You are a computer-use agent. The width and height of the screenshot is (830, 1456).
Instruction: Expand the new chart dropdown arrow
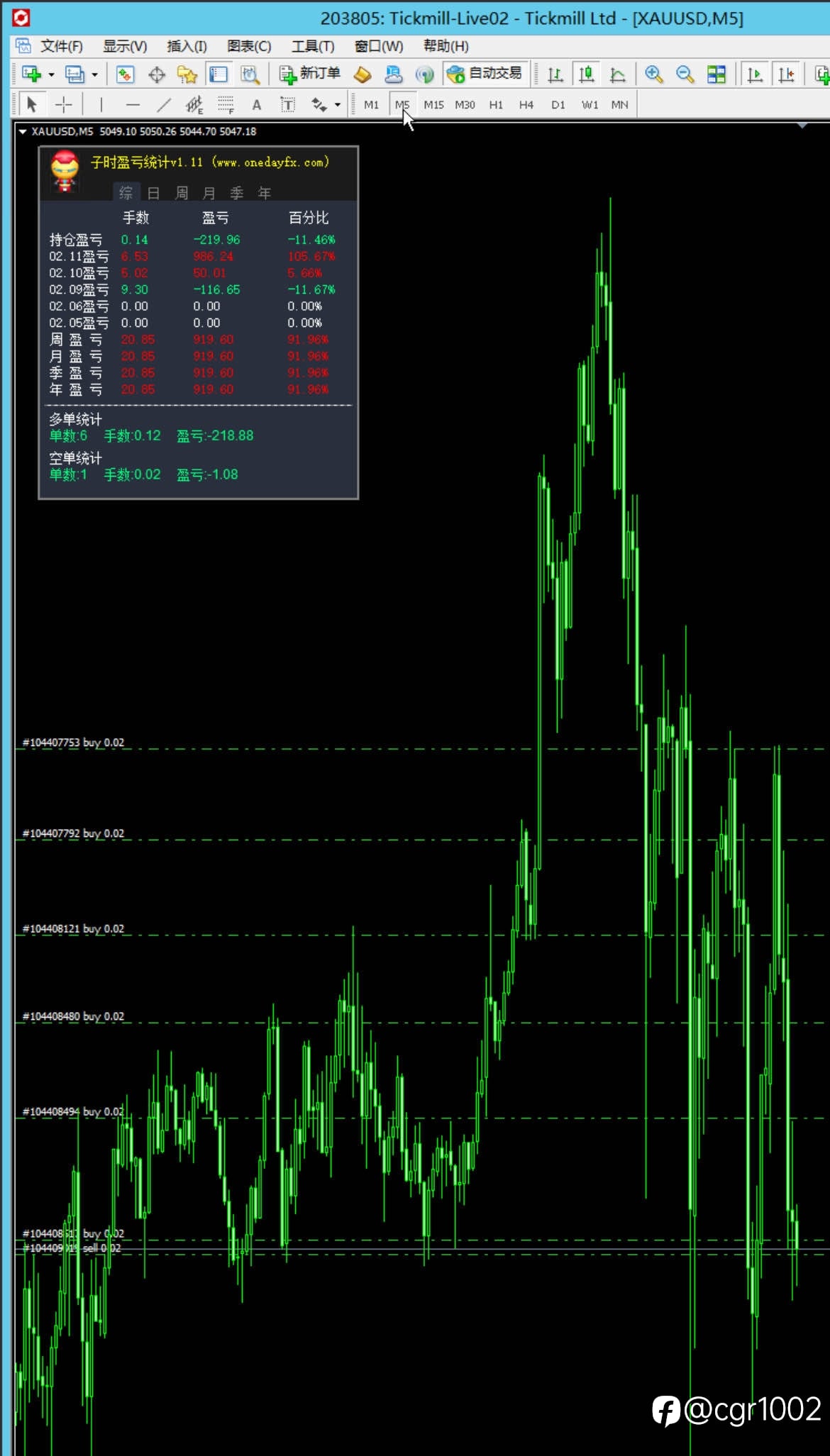pyautogui.click(x=51, y=74)
